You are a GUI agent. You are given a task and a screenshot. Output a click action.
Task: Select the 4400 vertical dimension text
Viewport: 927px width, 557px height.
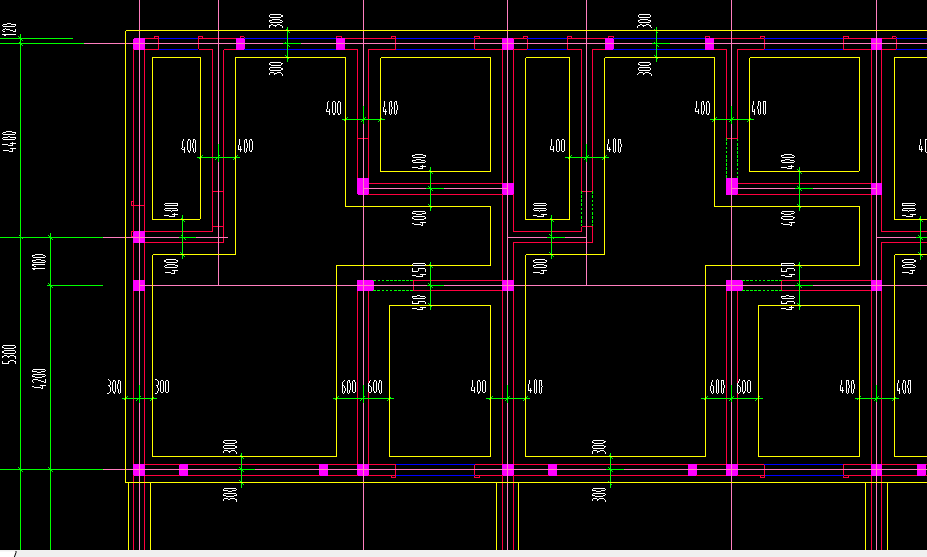tap(9, 141)
